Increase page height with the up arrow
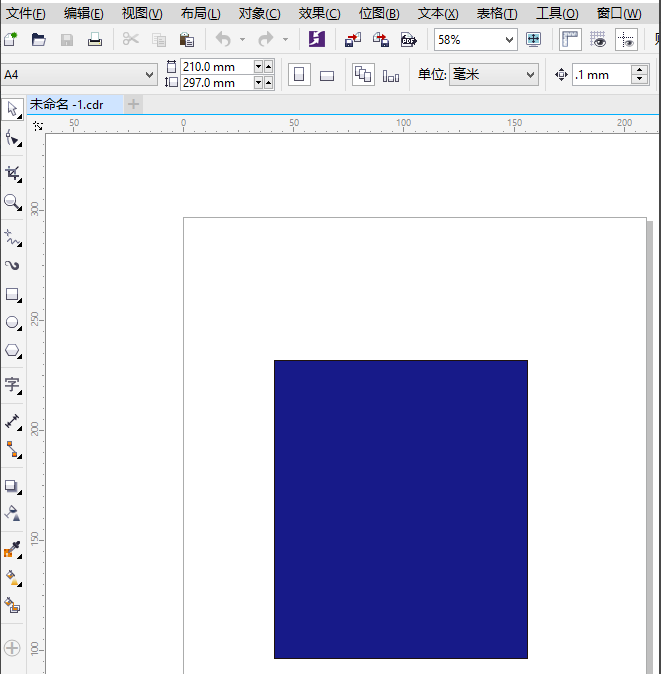The height and width of the screenshot is (674, 661). pos(269,83)
